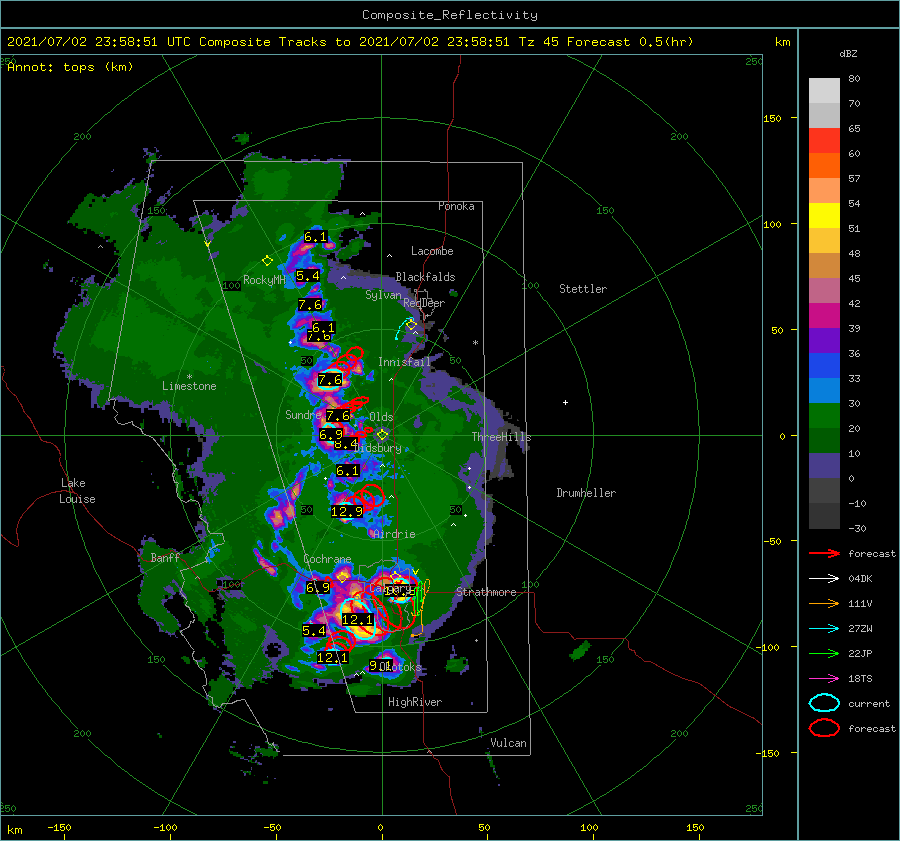This screenshot has height=841, width=900.
Task: Click the Strathmore town label
Action: 486,592
